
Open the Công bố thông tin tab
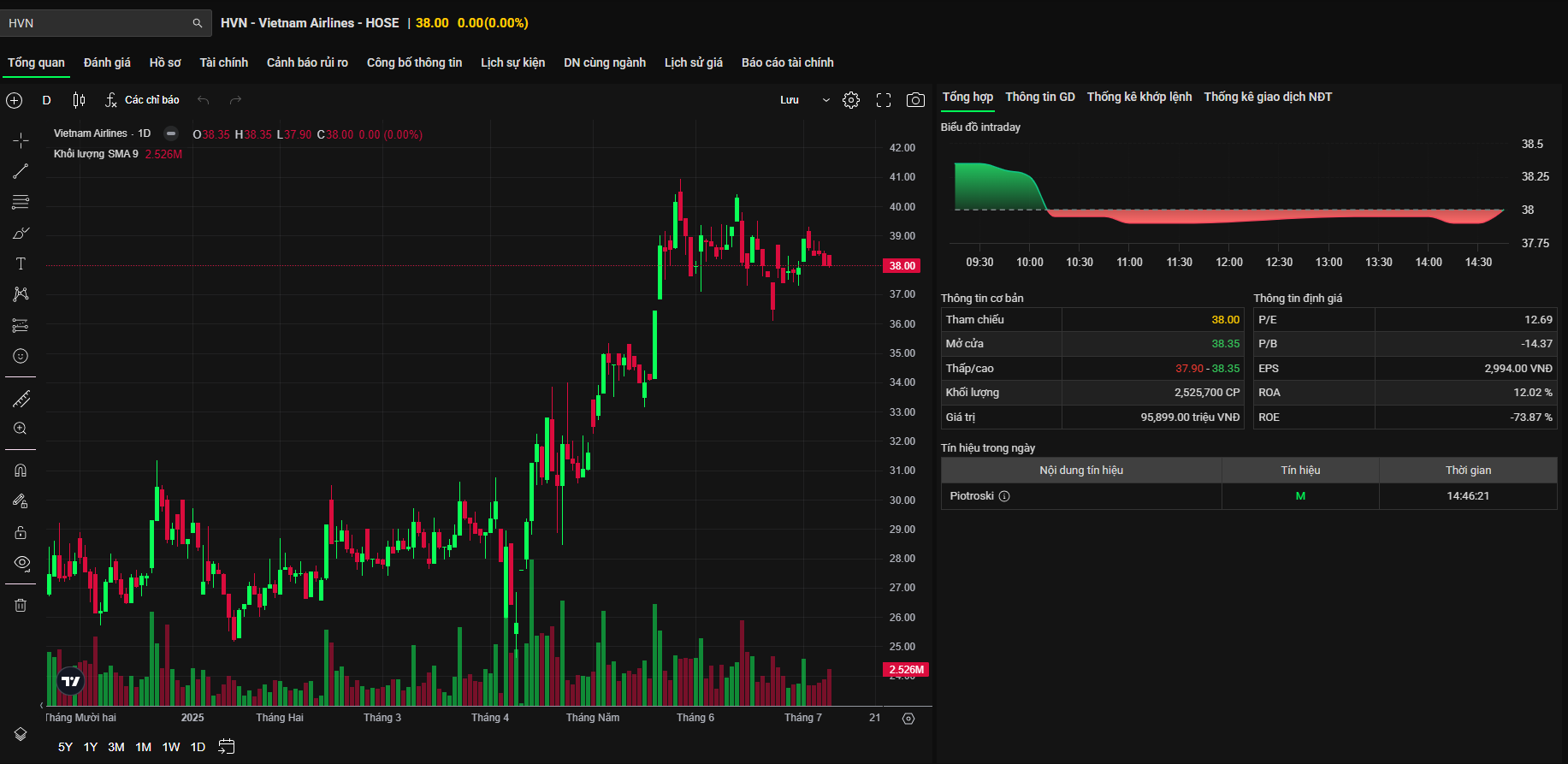414,62
